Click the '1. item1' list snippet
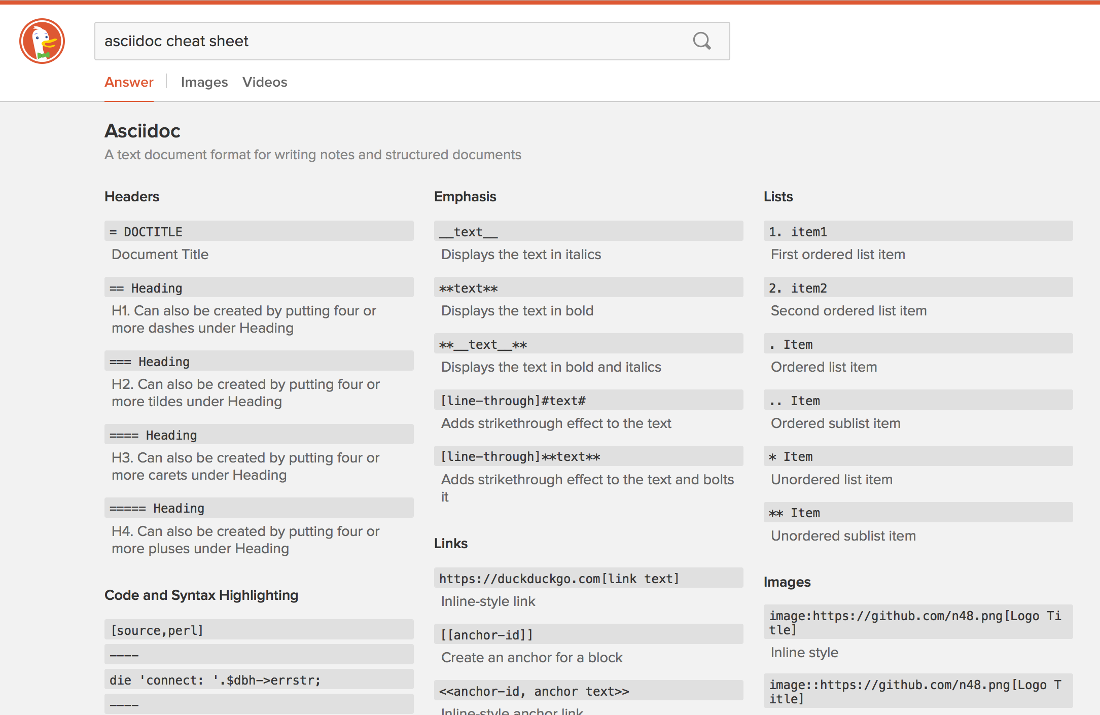The image size is (1100, 715). click(x=918, y=232)
